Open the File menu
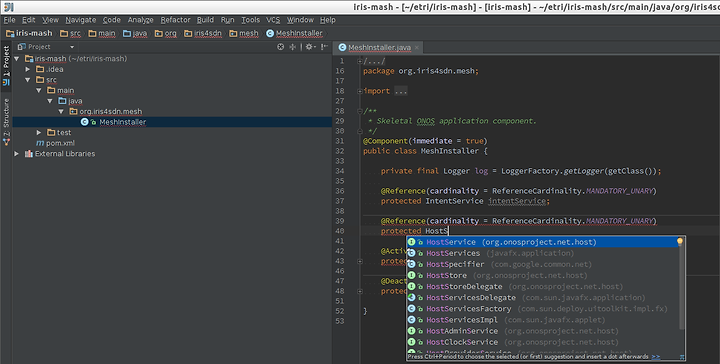The width and height of the screenshot is (720, 364). click(10, 20)
